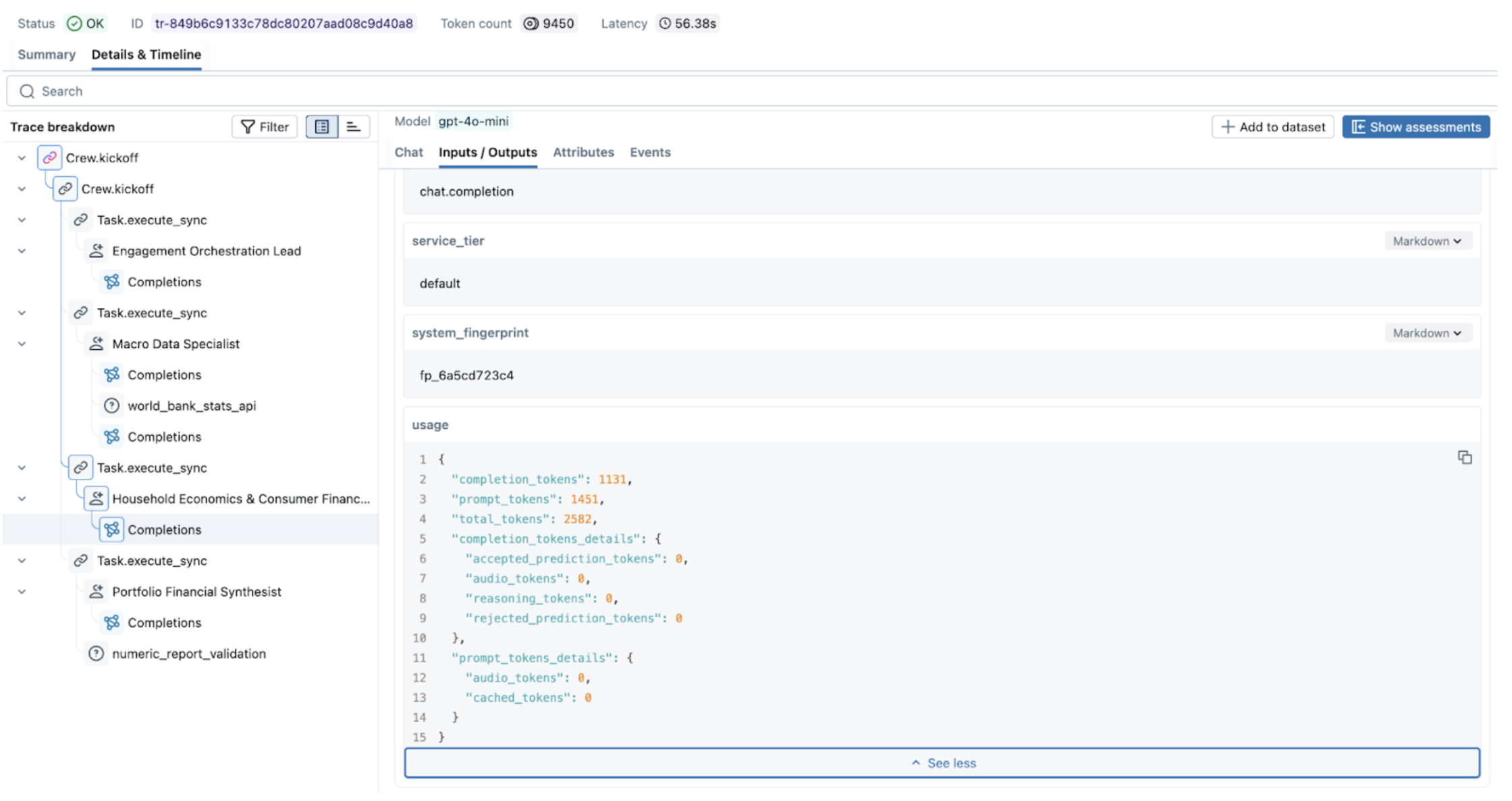
Task: Collapse the Household Economics & Consumer Finance node
Action: pos(22,499)
